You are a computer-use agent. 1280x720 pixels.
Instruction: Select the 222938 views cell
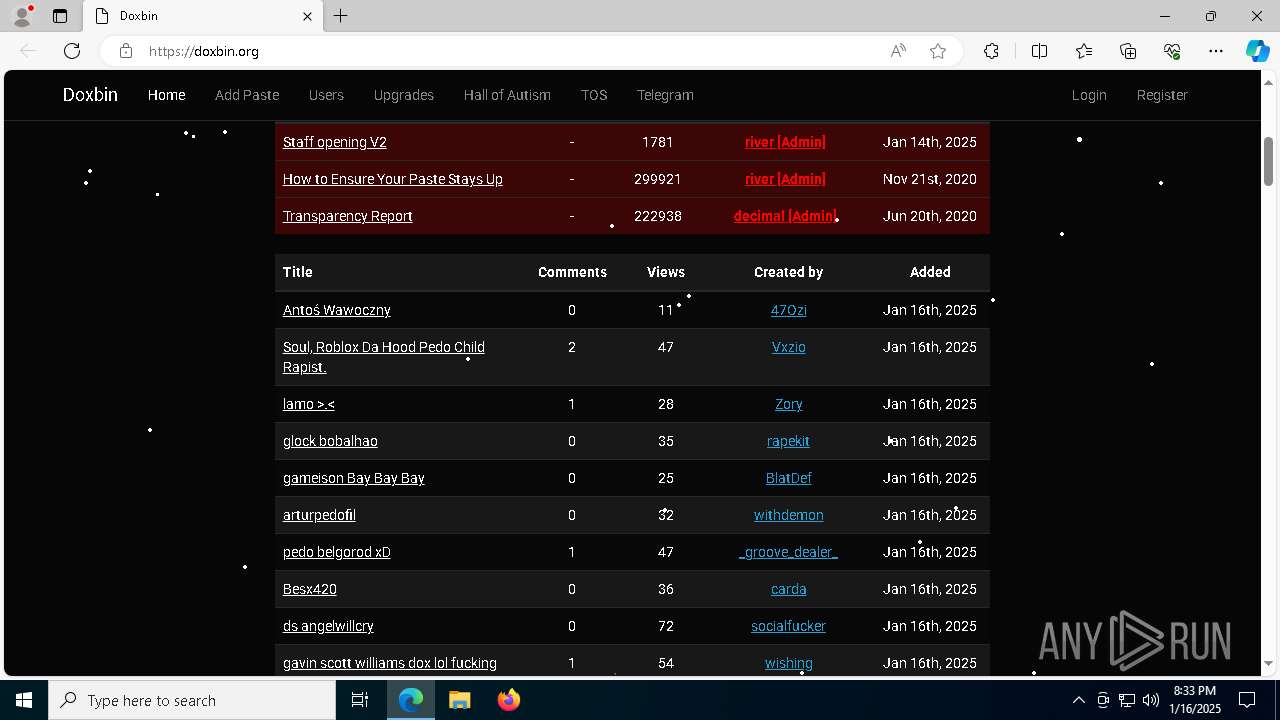(658, 216)
